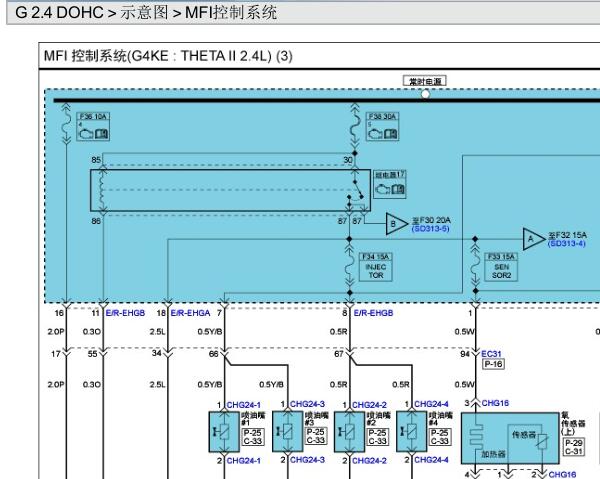The height and width of the screenshot is (479, 600).
Task: Click the 喷油嘴 #2 injector symbol
Action: coord(349,432)
